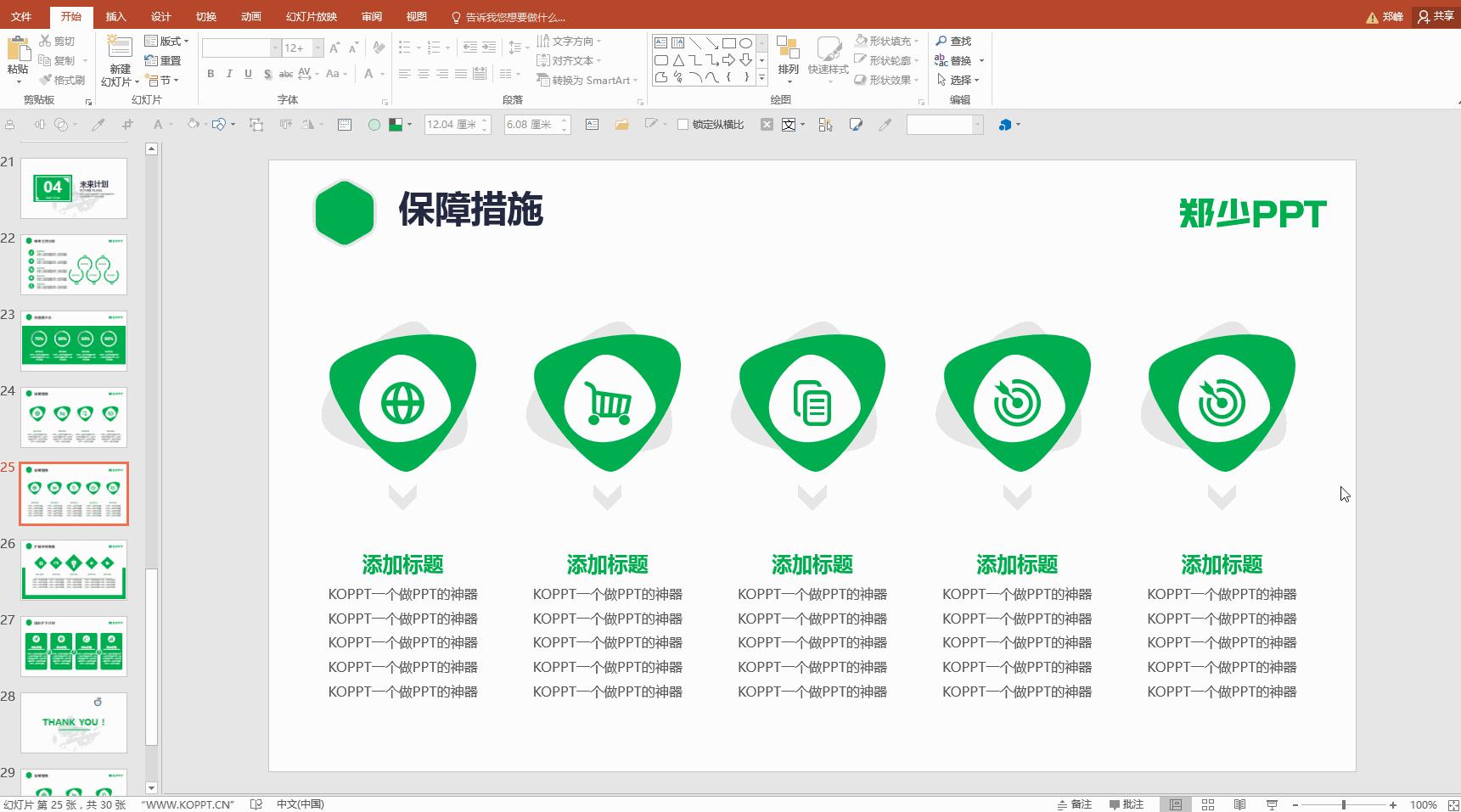Screen dimensions: 1461x812
Task: Click the Paste (粘贴) icon
Action: point(18,49)
